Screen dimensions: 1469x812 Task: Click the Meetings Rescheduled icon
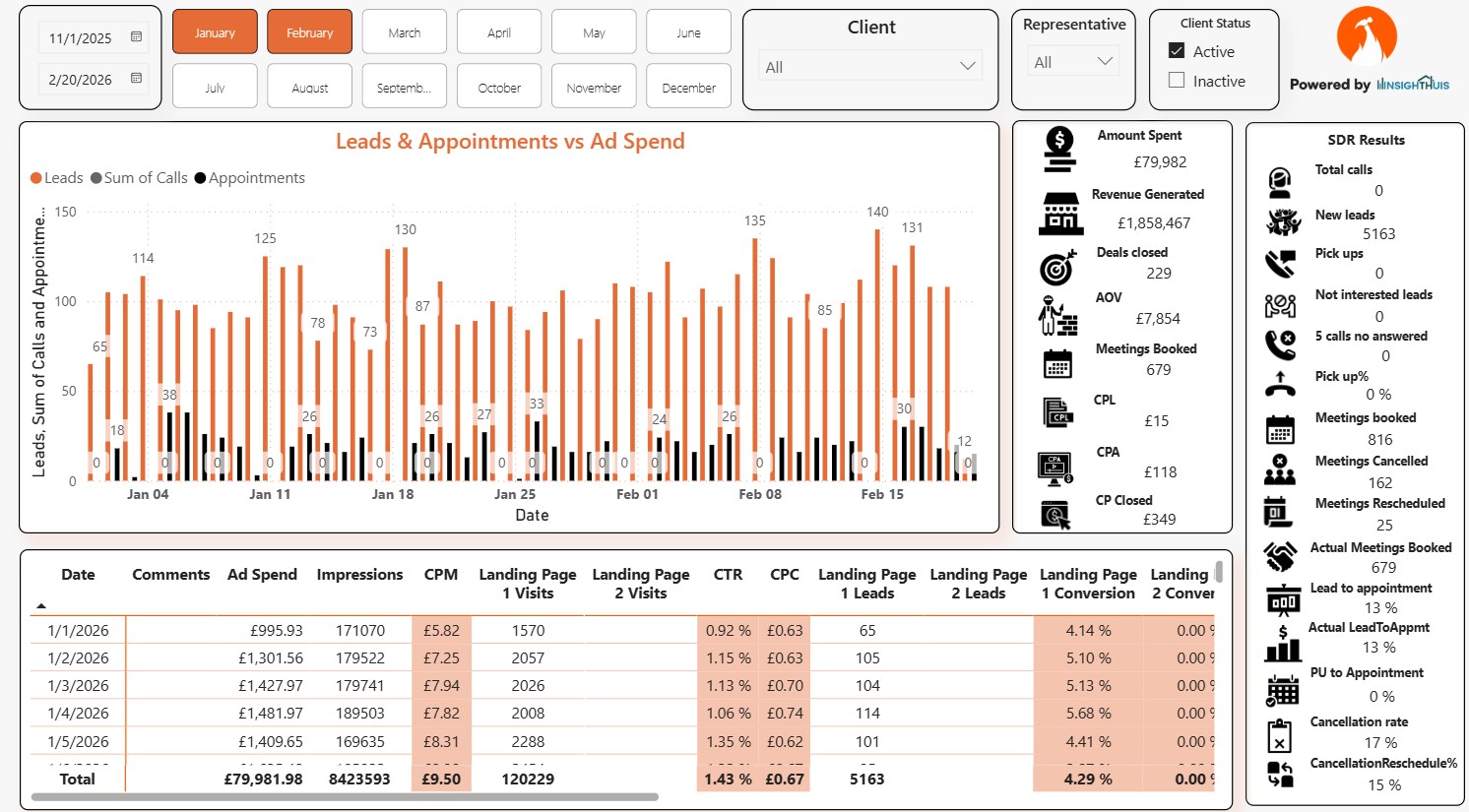(1277, 513)
